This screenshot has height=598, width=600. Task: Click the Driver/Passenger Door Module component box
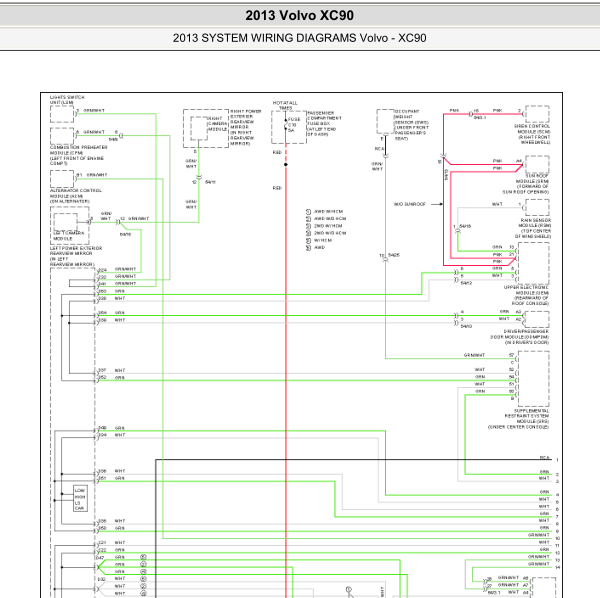pos(537,319)
